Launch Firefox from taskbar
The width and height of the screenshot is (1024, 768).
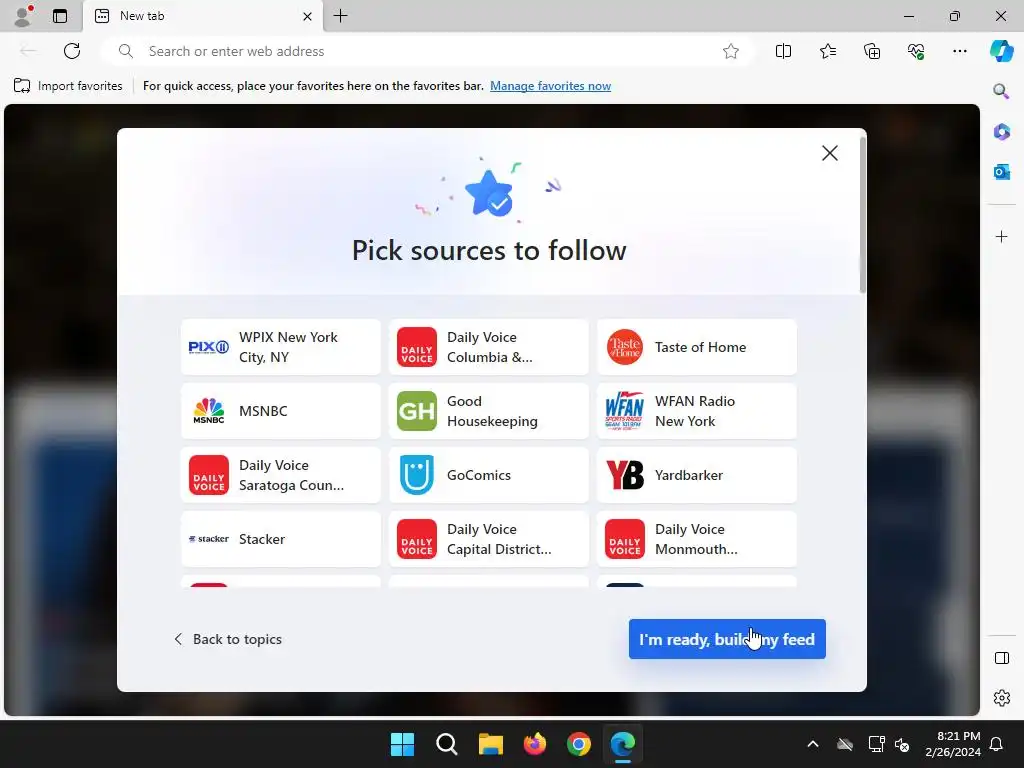click(x=534, y=744)
